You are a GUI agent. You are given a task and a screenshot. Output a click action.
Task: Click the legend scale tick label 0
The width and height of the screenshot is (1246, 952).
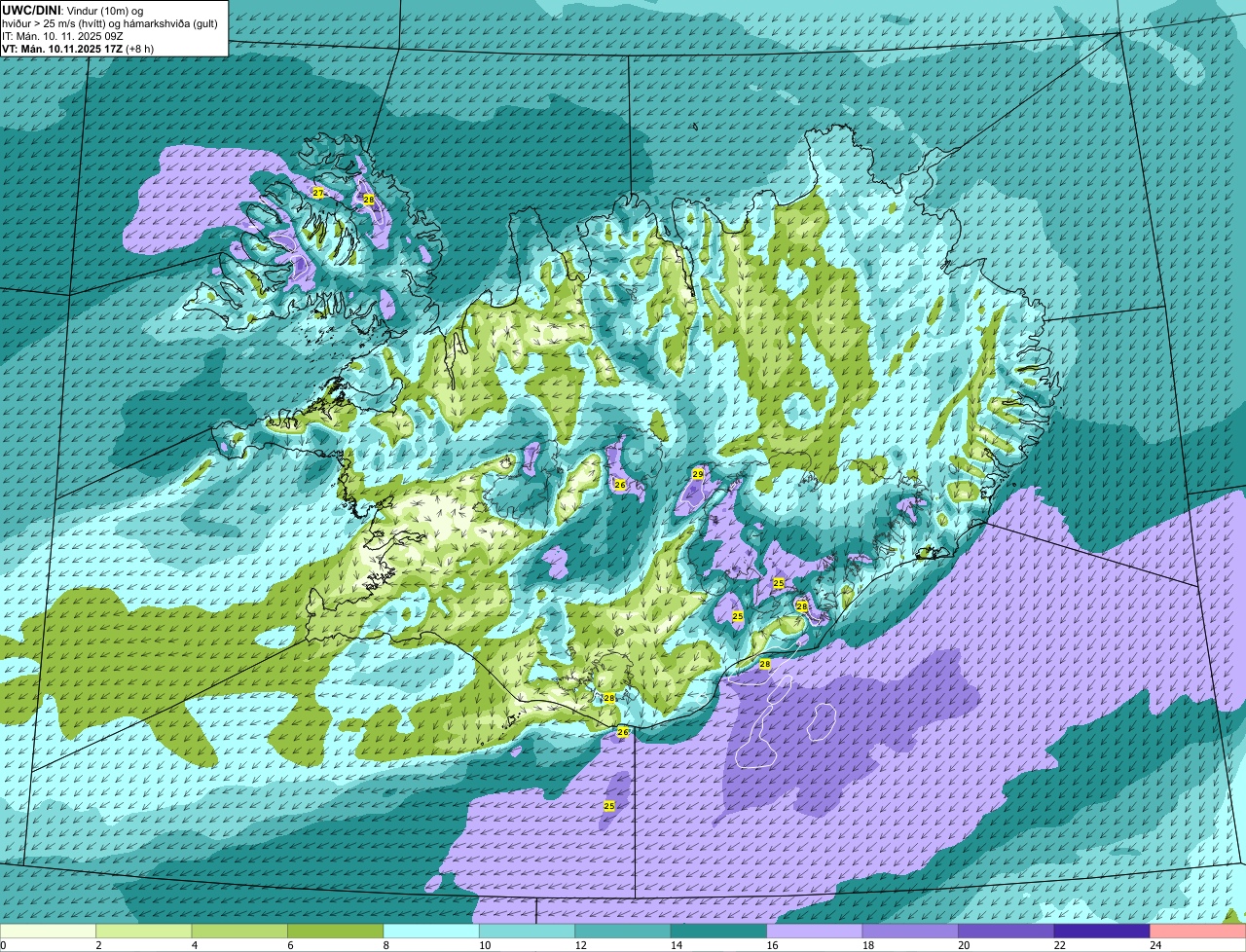[x=3, y=945]
